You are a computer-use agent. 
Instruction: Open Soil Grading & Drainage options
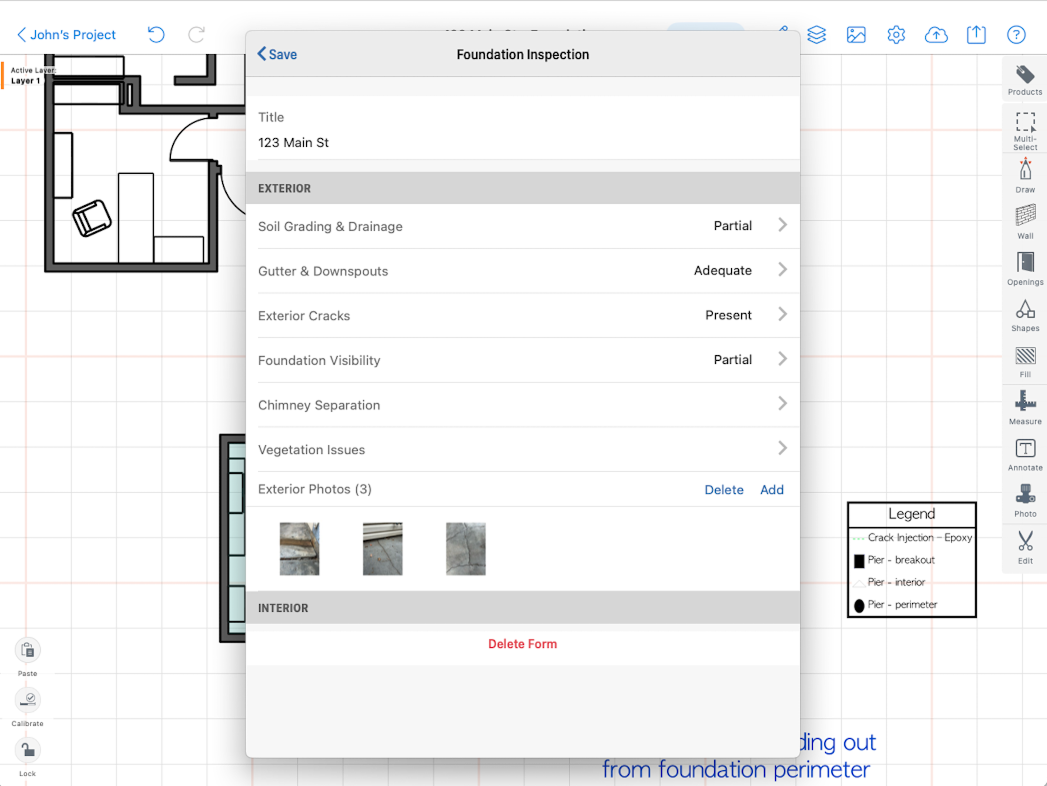(522, 226)
